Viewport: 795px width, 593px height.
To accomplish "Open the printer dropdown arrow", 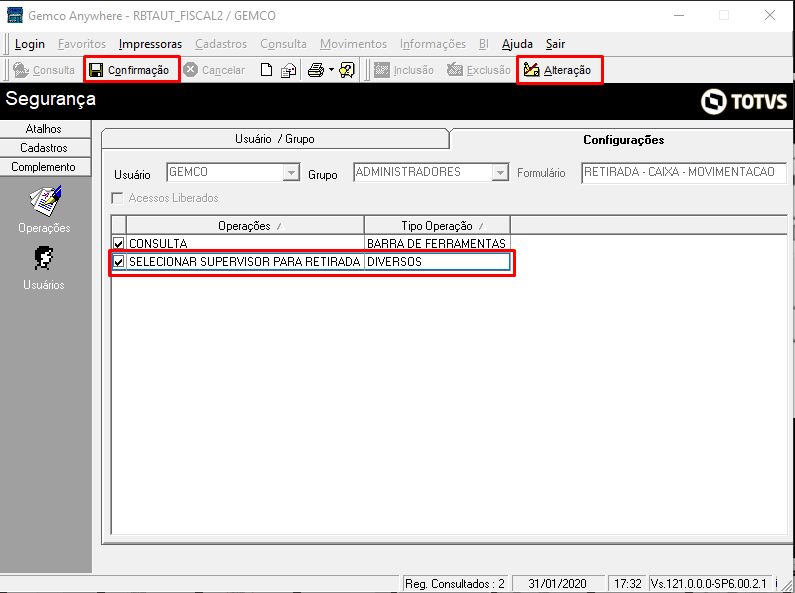I will (x=331, y=70).
